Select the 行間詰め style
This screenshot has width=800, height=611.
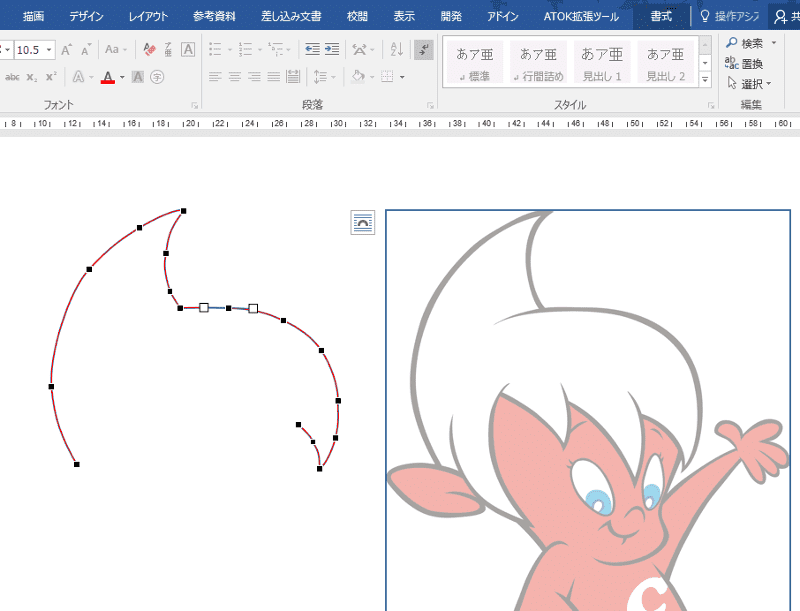click(538, 62)
